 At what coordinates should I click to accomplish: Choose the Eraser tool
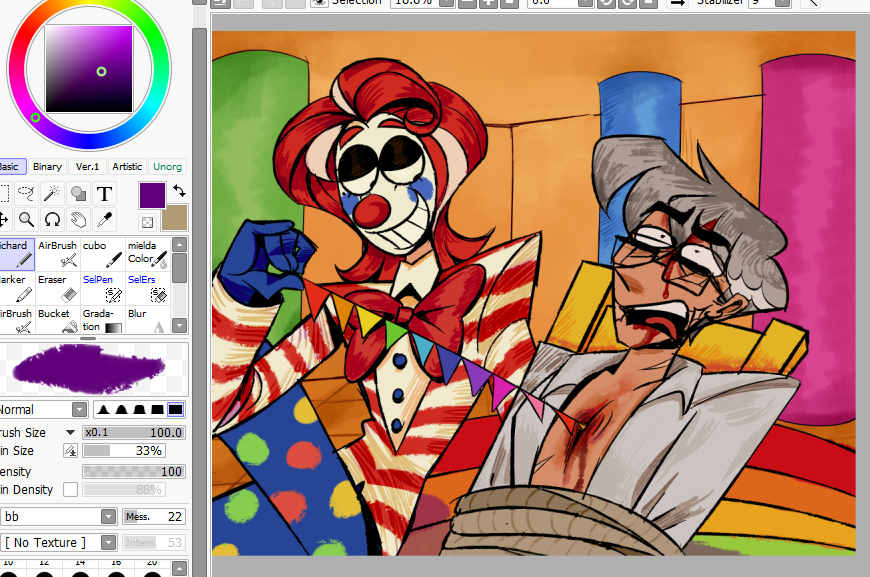click(x=58, y=288)
